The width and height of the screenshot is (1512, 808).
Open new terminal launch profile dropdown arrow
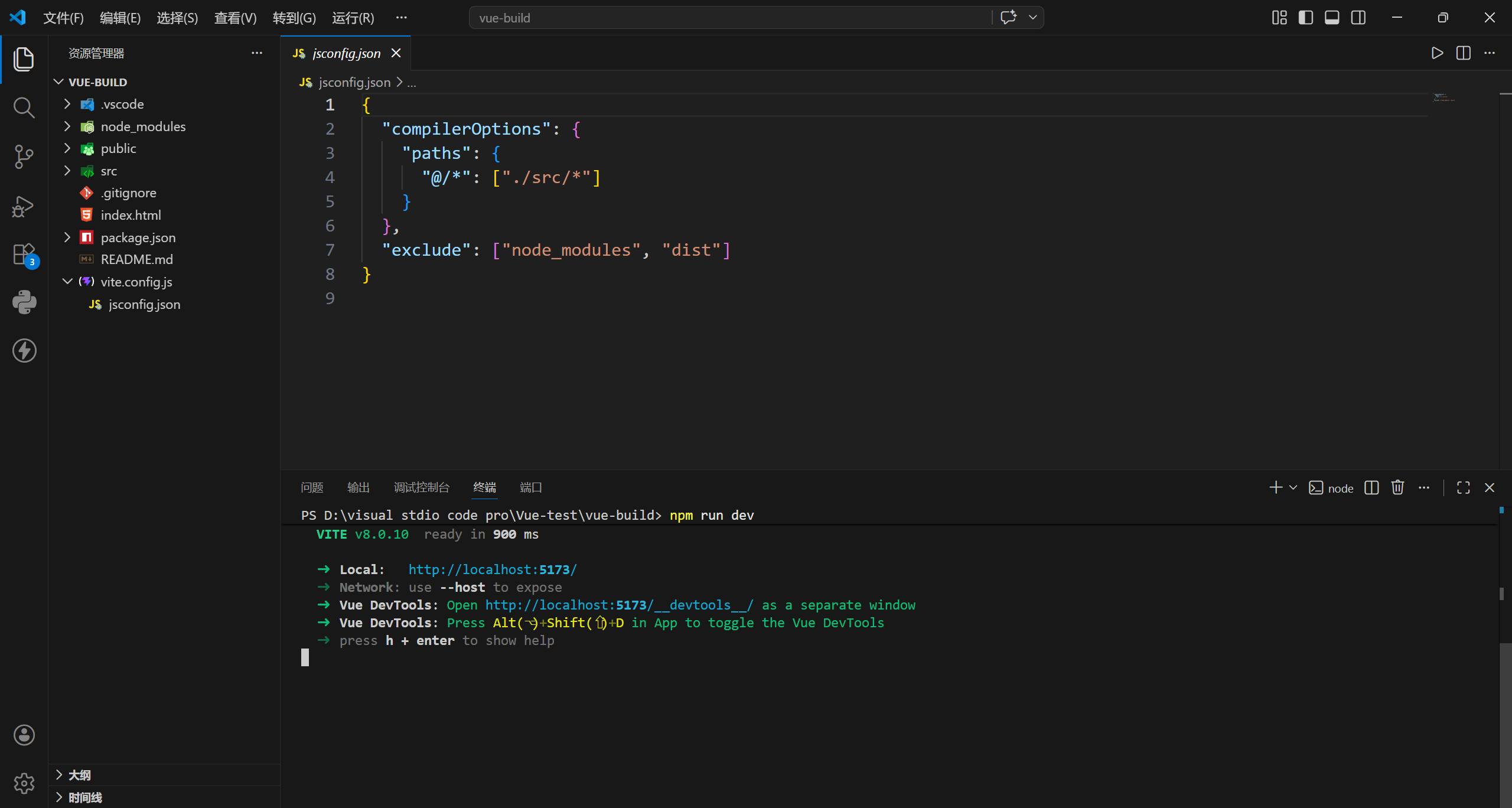click(1293, 487)
